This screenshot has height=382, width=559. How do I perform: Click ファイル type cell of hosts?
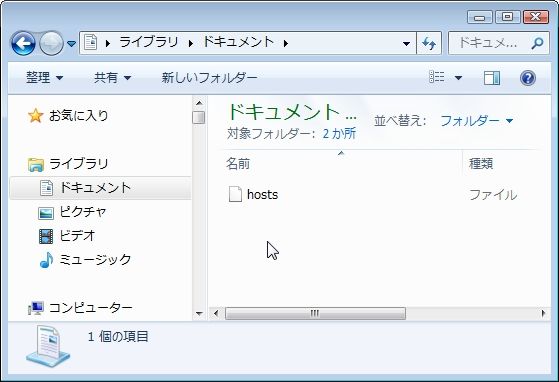(x=493, y=195)
